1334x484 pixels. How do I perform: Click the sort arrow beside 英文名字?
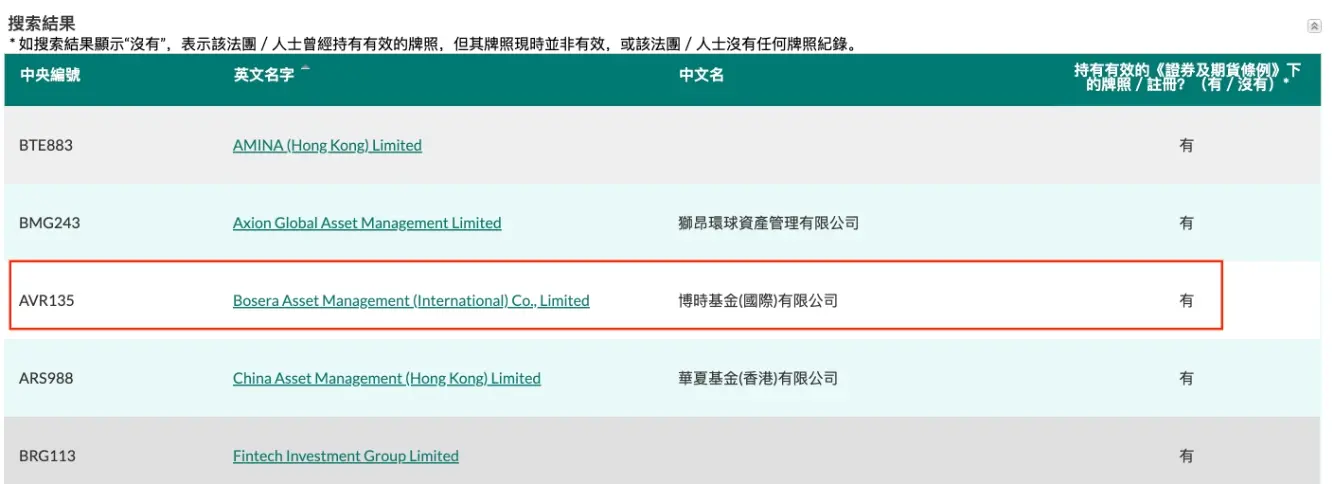coord(305,70)
